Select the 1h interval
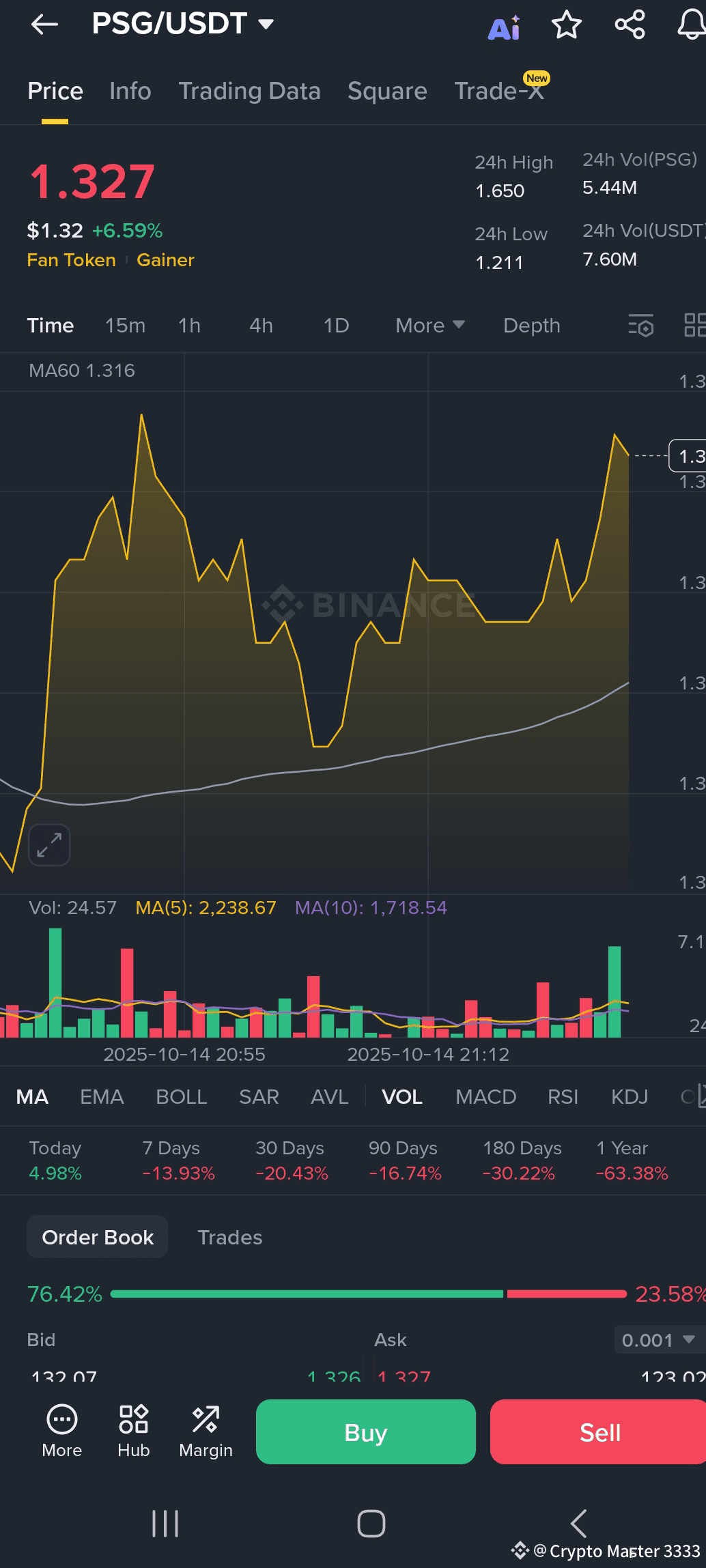 click(189, 326)
